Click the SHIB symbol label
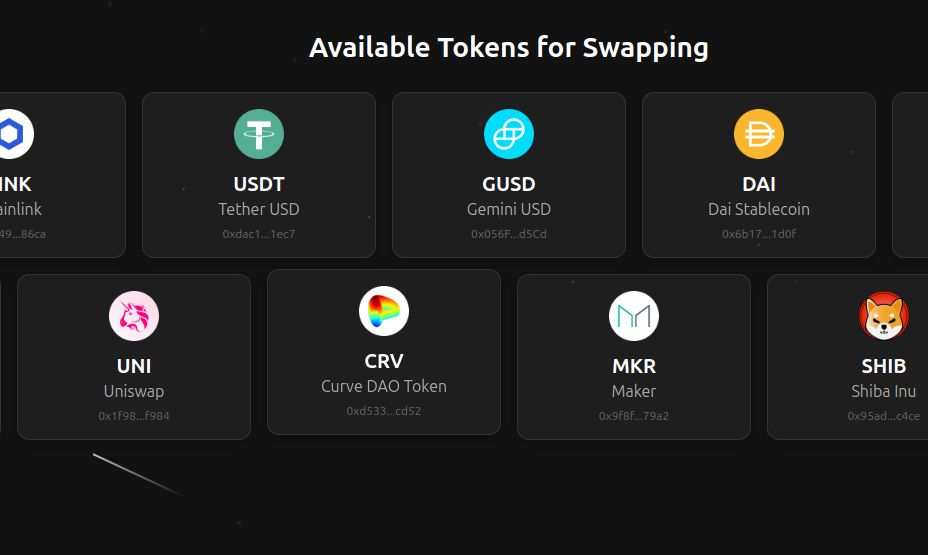This screenshot has height=555, width=928. click(x=884, y=366)
